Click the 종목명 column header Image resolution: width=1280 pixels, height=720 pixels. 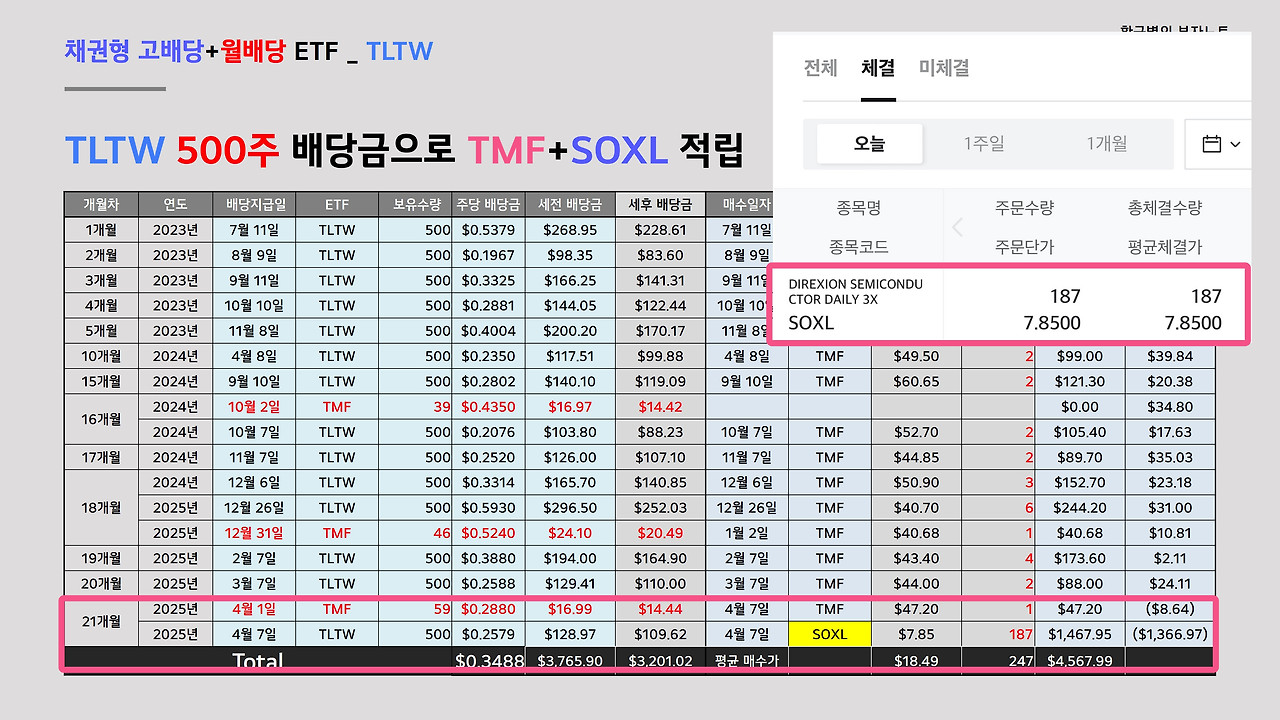[x=859, y=208]
